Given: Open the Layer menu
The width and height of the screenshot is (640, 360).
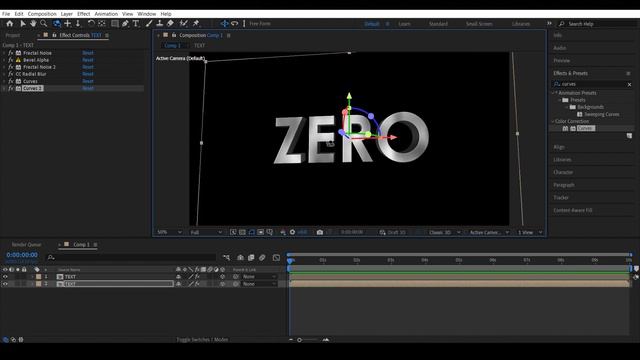Looking at the screenshot, I should [x=67, y=14].
